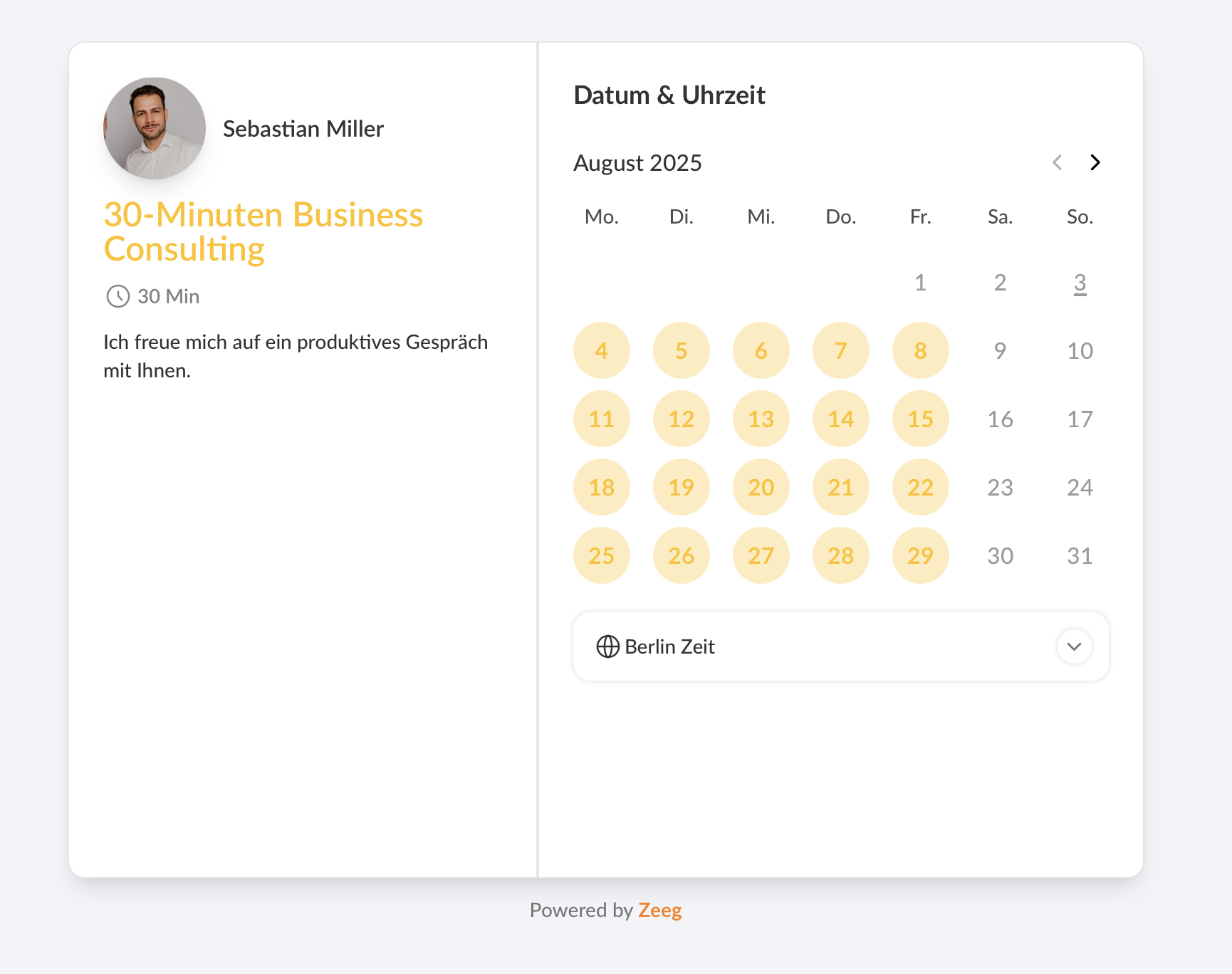Image resolution: width=1232 pixels, height=974 pixels.
Task: Open the Berlin Zeit timezone selector
Action: coord(840,646)
